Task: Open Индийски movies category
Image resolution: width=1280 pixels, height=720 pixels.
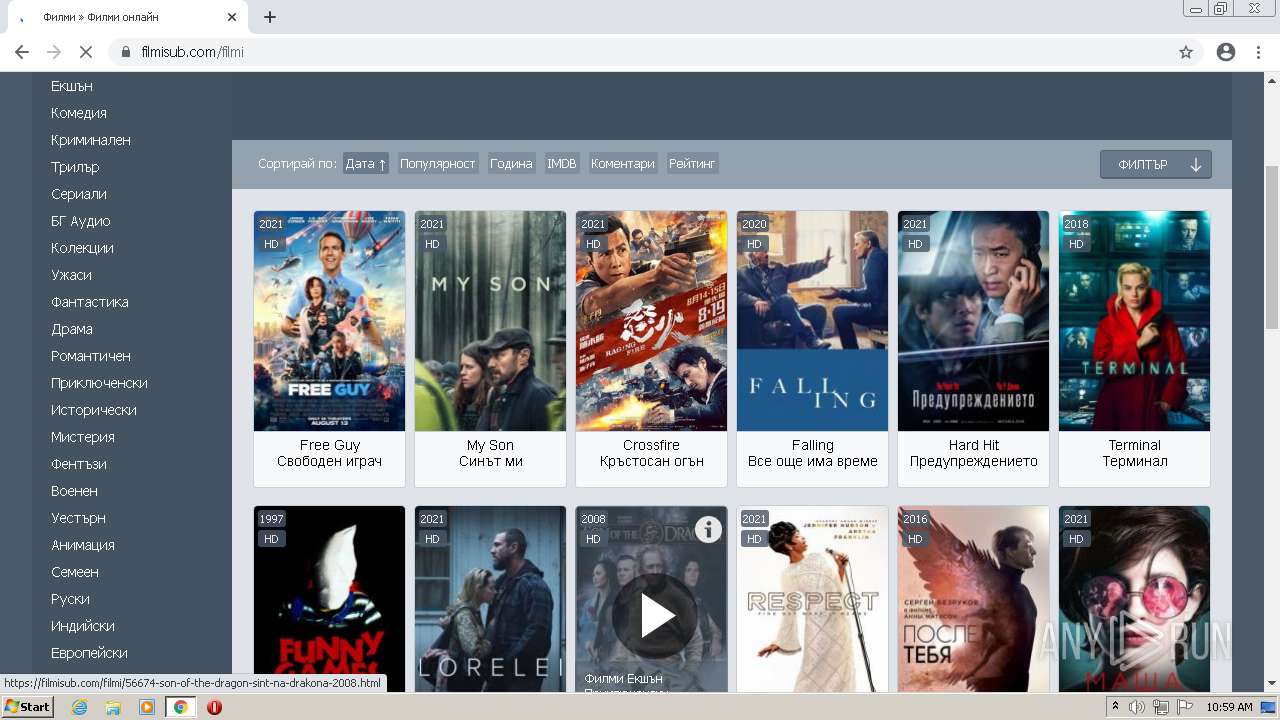Action: pyautogui.click(x=83, y=626)
